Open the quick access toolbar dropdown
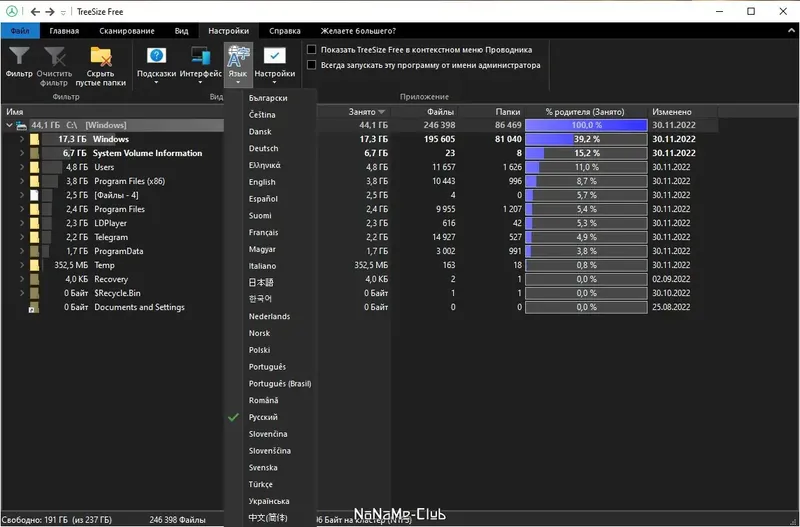The height and width of the screenshot is (527, 800). (x=63, y=12)
